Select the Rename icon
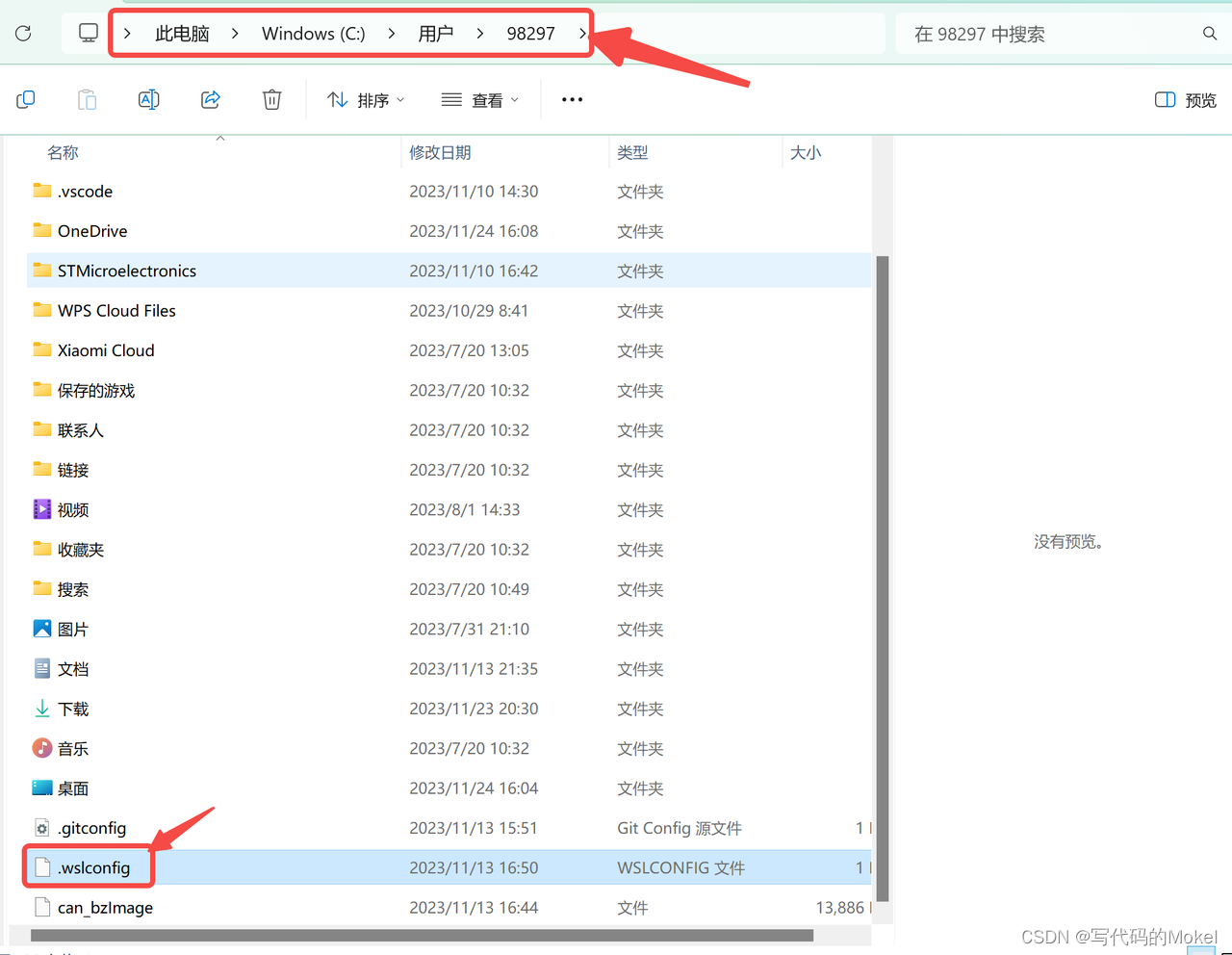This screenshot has width=1232, height=955. coord(148,99)
